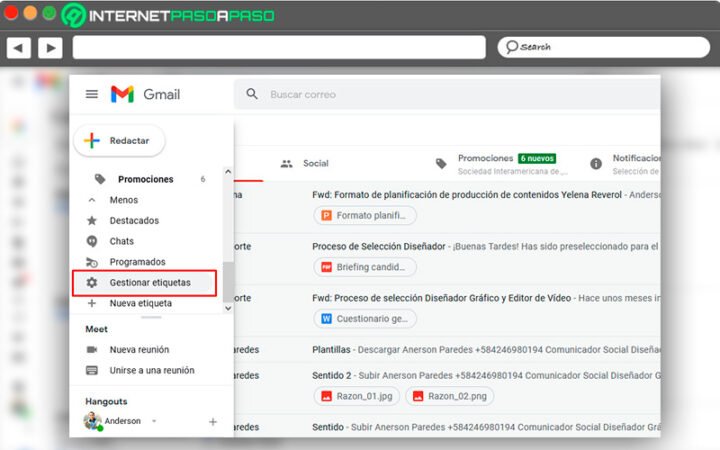
Task: Click the info icon on the Notificaciones tab
Action: (x=596, y=163)
